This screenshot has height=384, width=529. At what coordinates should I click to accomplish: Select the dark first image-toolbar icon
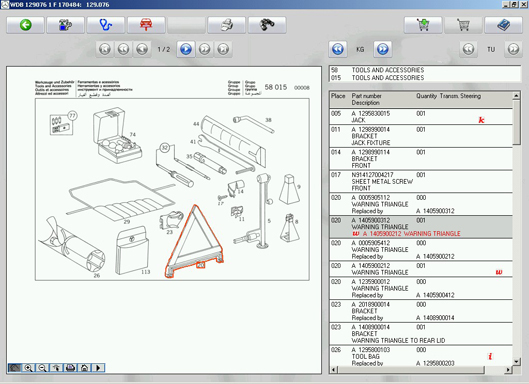point(15,367)
